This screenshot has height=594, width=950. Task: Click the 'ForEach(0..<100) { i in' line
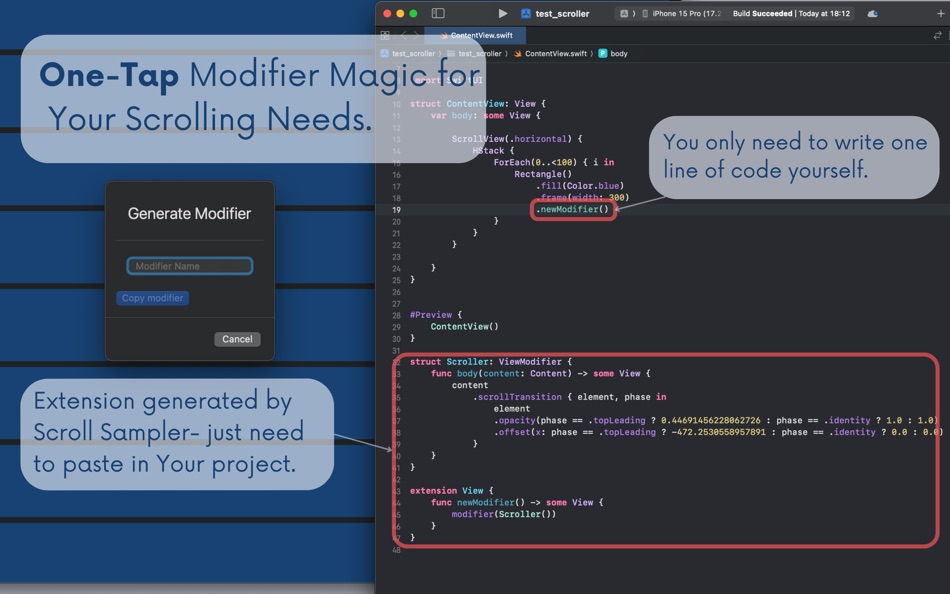[554, 162]
